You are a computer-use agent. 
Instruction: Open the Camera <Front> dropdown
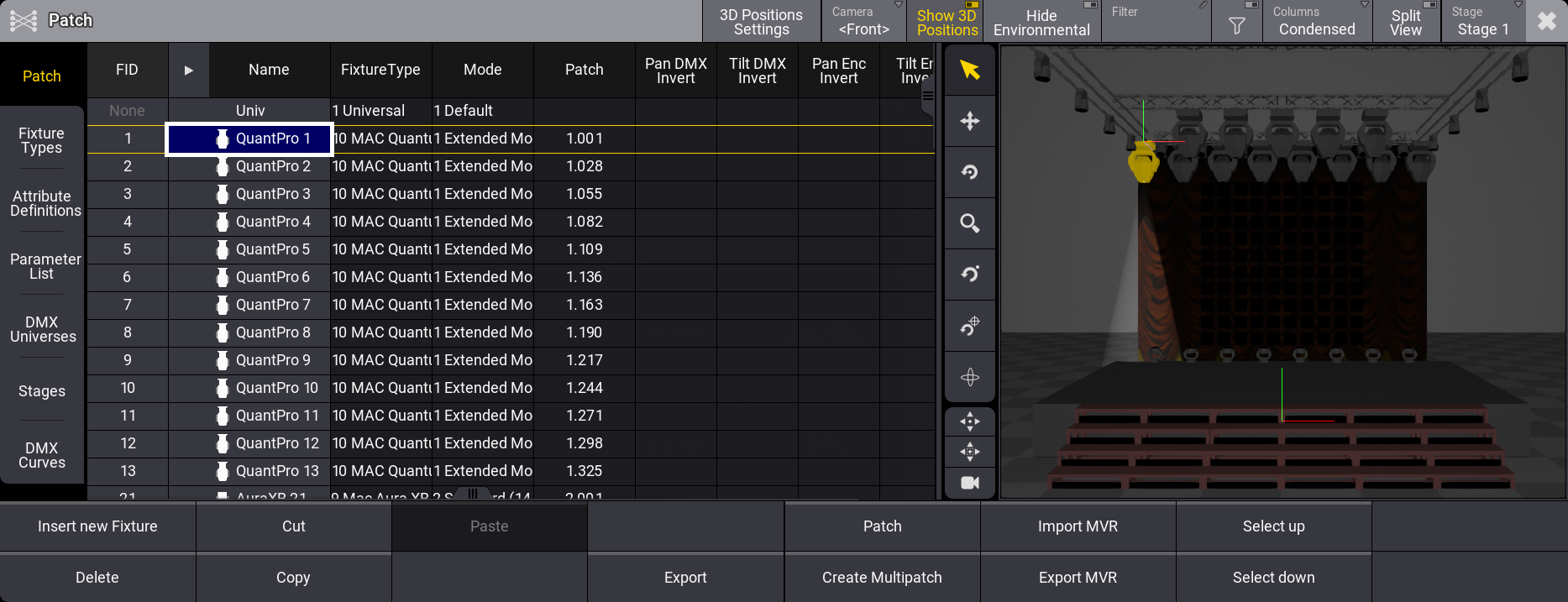pos(863,22)
